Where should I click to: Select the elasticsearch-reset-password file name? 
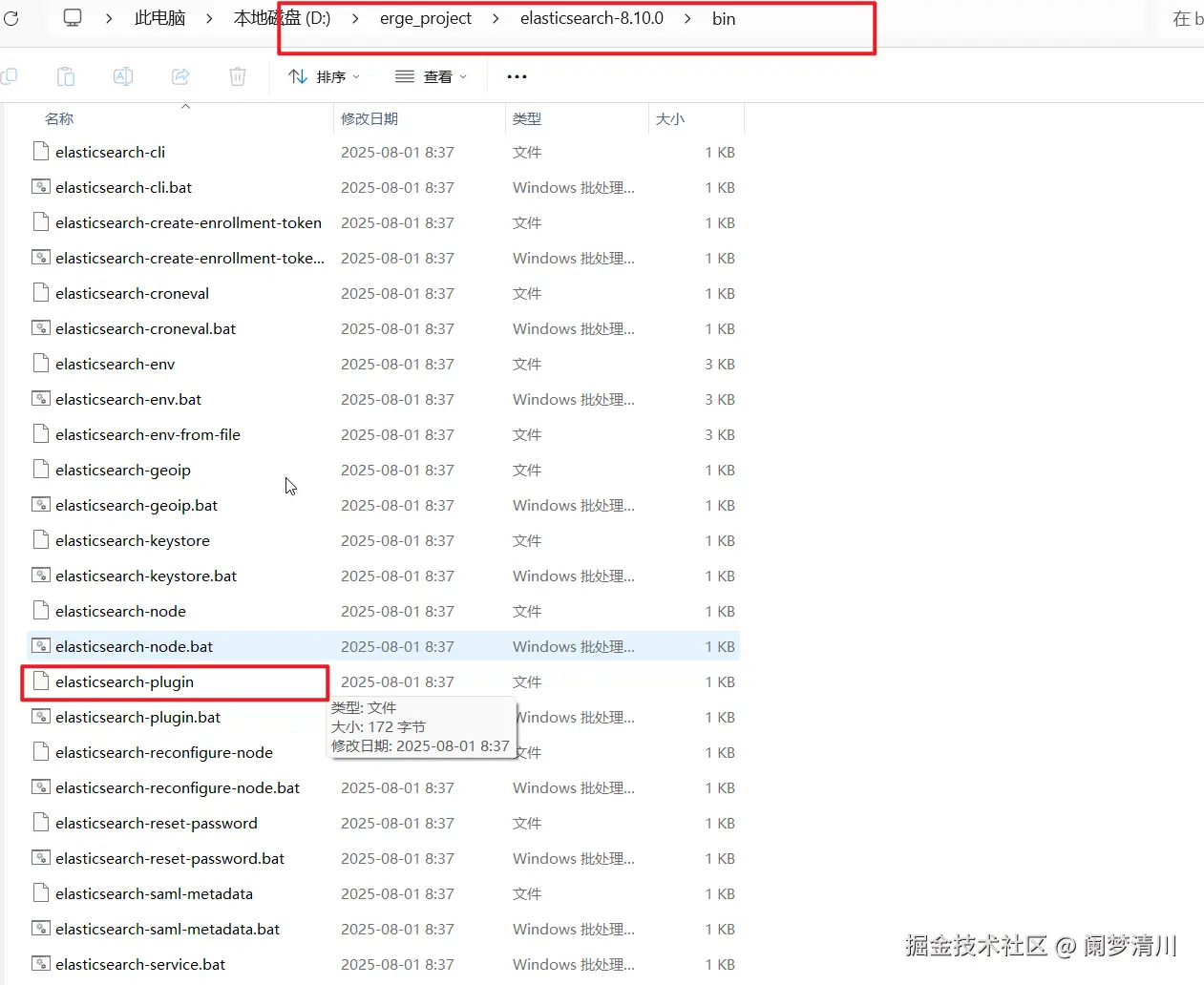point(157,823)
